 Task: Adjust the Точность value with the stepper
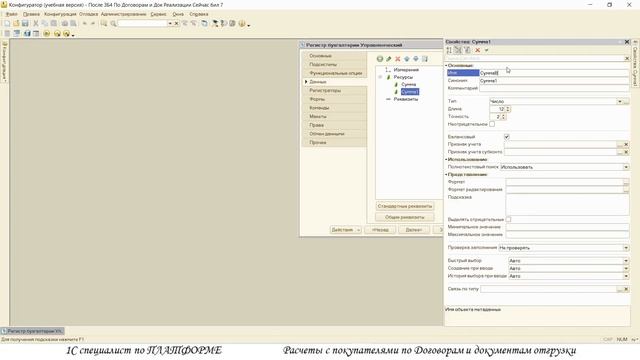pyautogui.click(x=503, y=117)
